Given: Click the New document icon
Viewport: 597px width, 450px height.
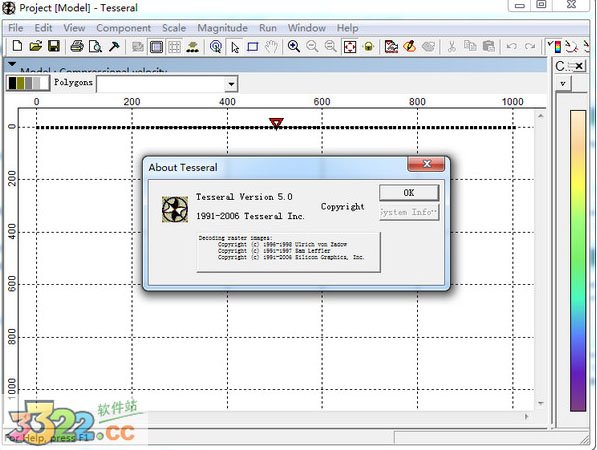Looking at the screenshot, I should (17, 46).
